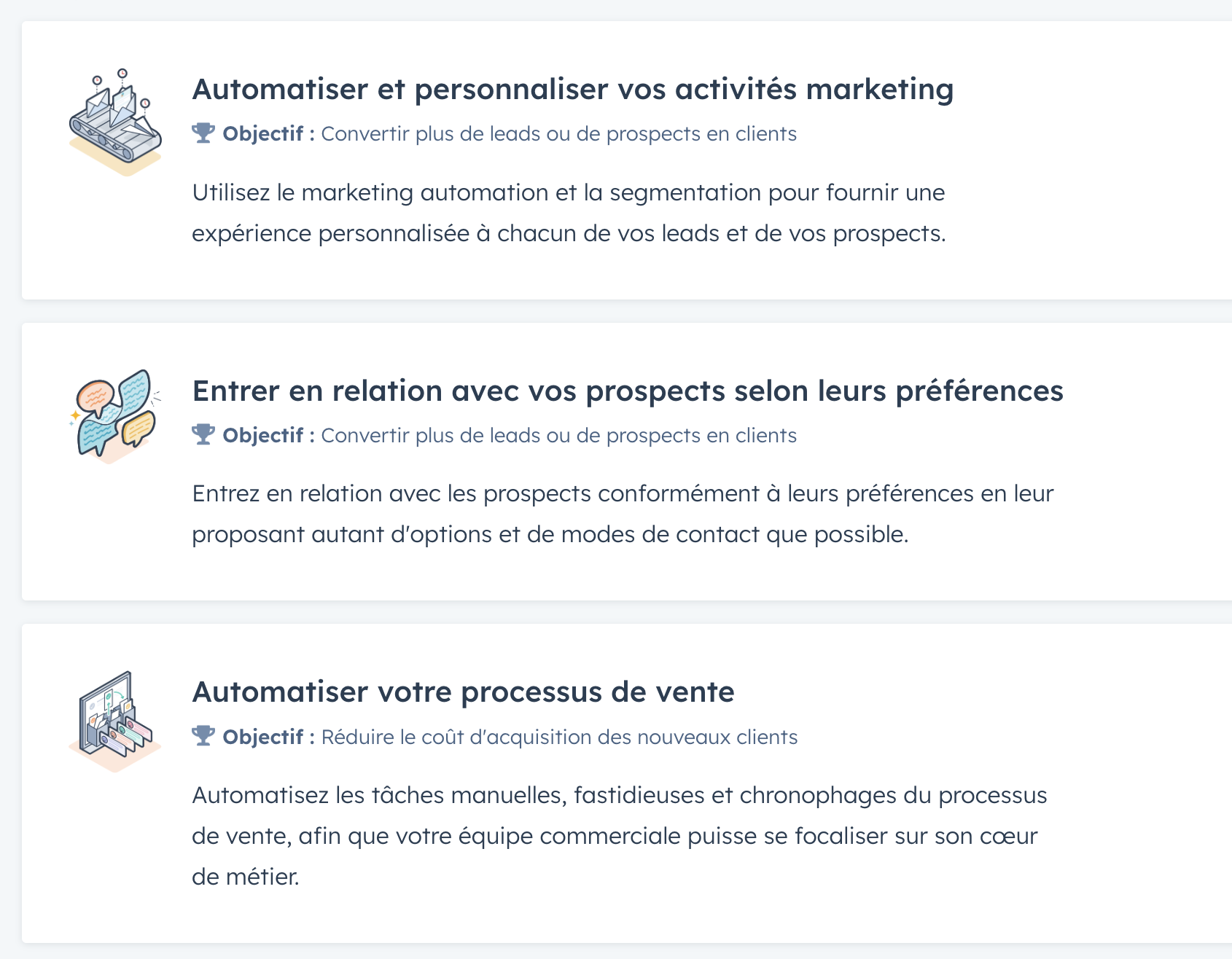Viewport: 1232px width, 959px height.
Task: Select the second card's 'Objectif :' label
Action: pos(268,436)
